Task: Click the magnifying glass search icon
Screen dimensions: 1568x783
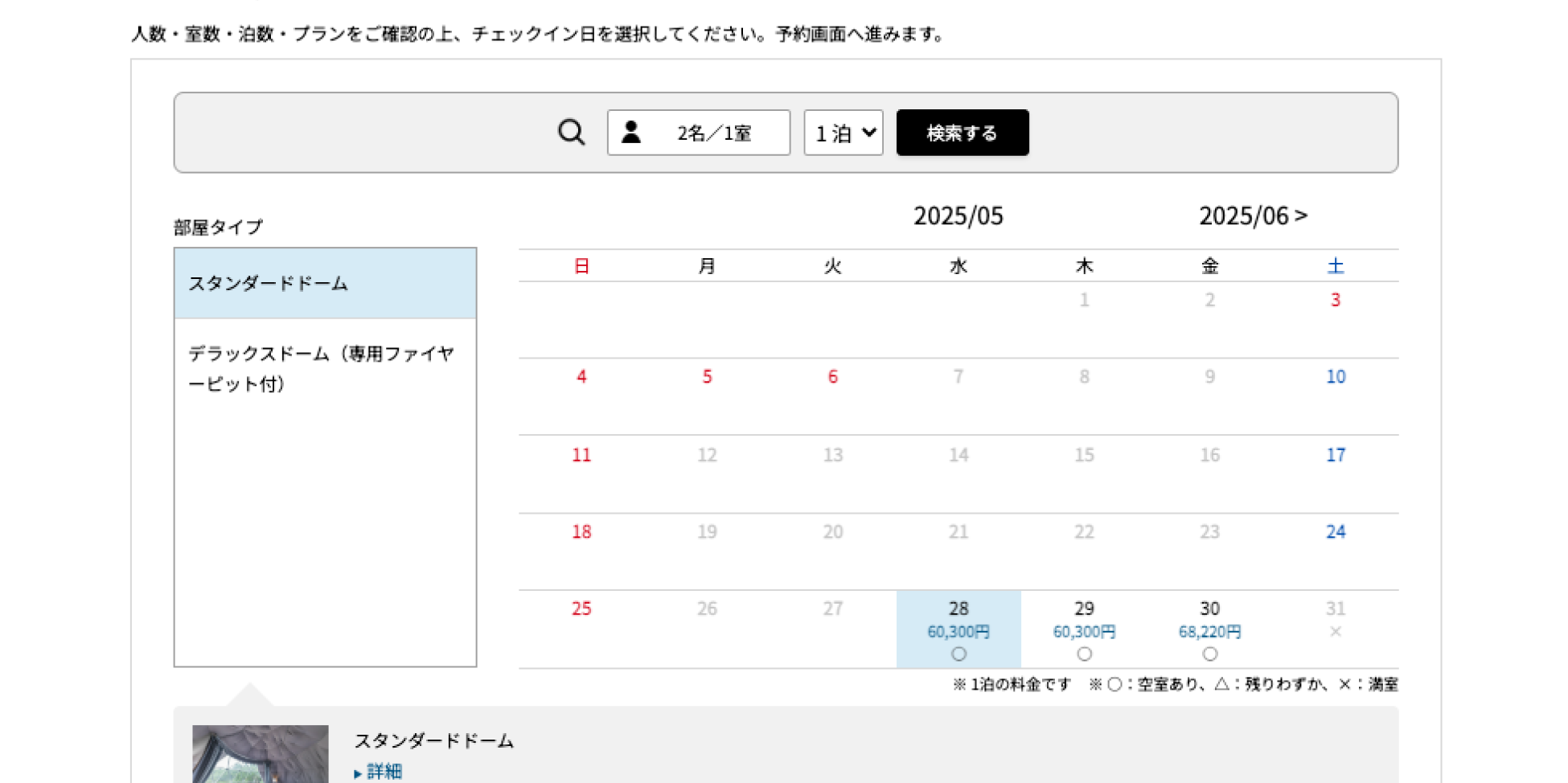Action: 571,132
